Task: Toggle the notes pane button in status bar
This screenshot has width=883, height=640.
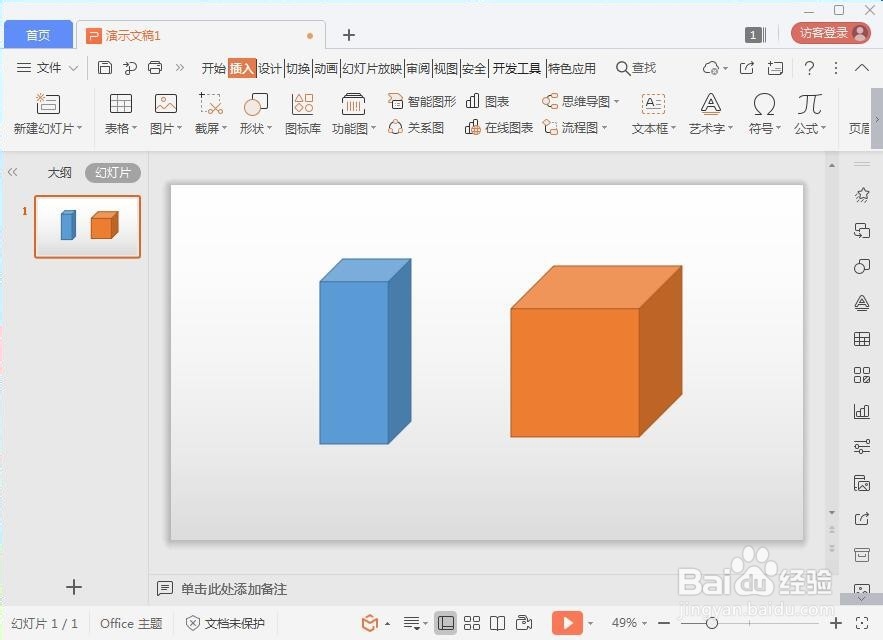Action: tap(412, 623)
